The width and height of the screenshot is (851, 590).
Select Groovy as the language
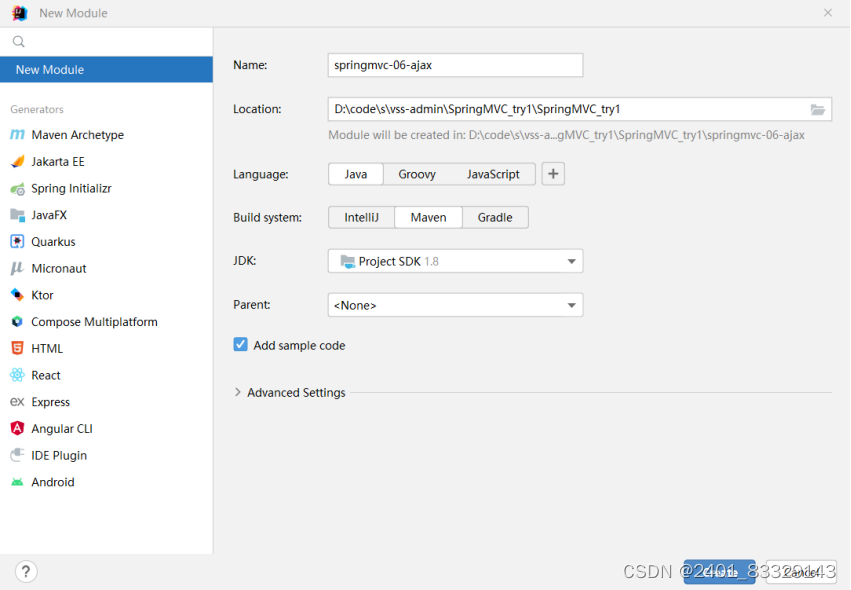pyautogui.click(x=417, y=174)
